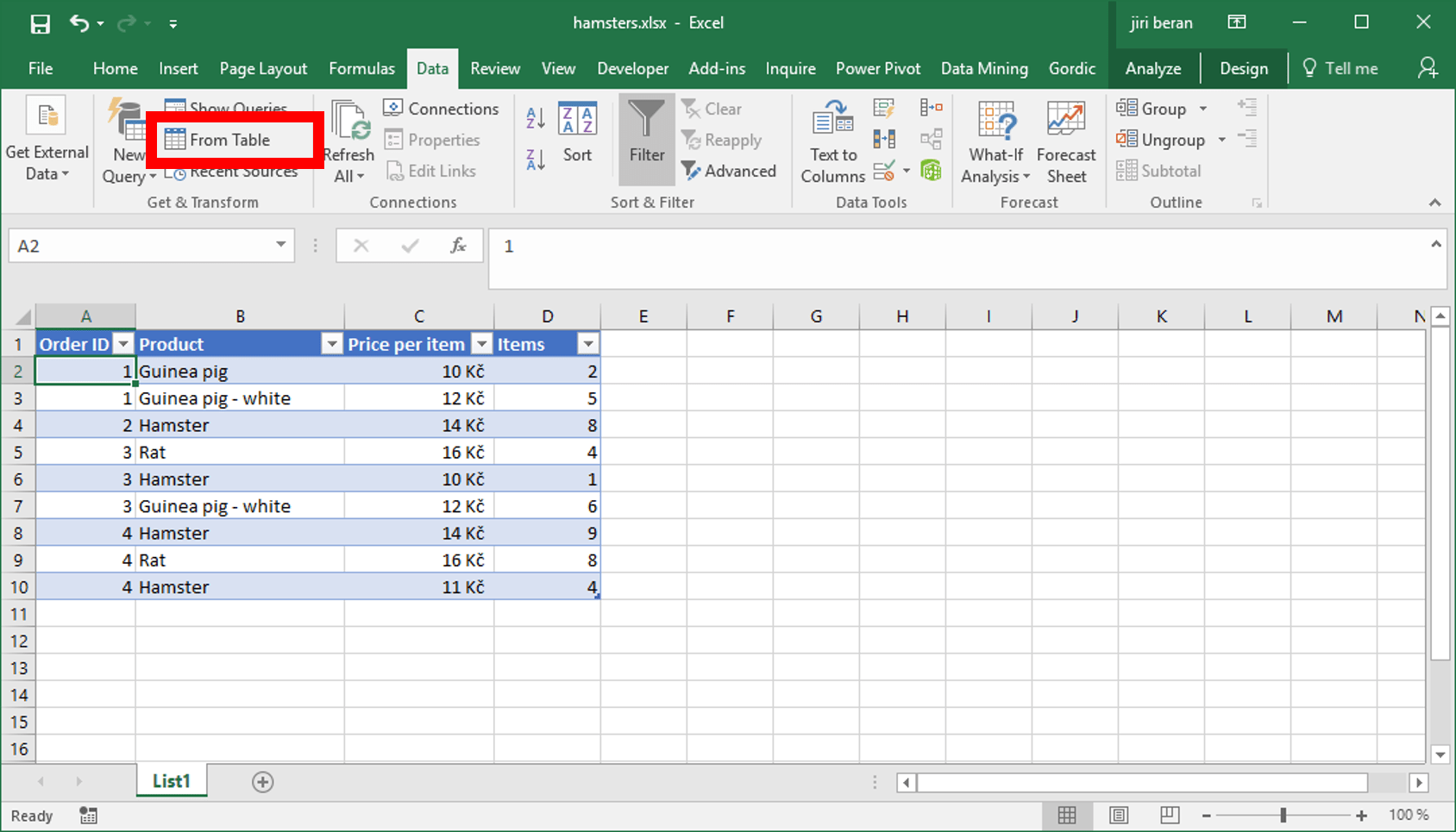1456x832 pixels.
Task: Sort ascending with the A to Z icon
Action: (535, 118)
